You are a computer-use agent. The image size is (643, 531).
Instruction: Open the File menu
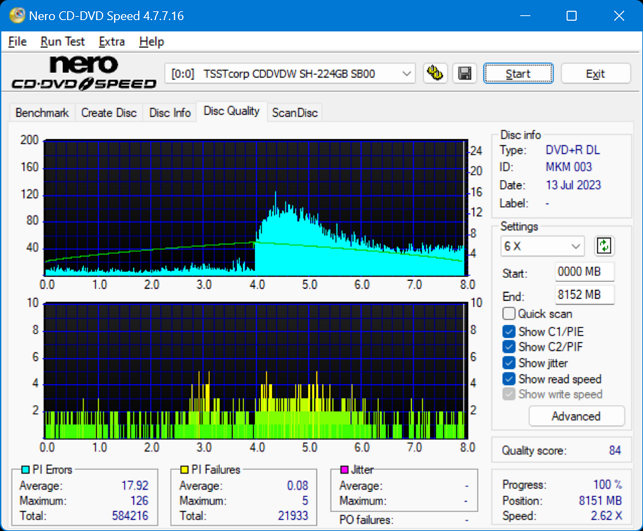click(x=17, y=41)
